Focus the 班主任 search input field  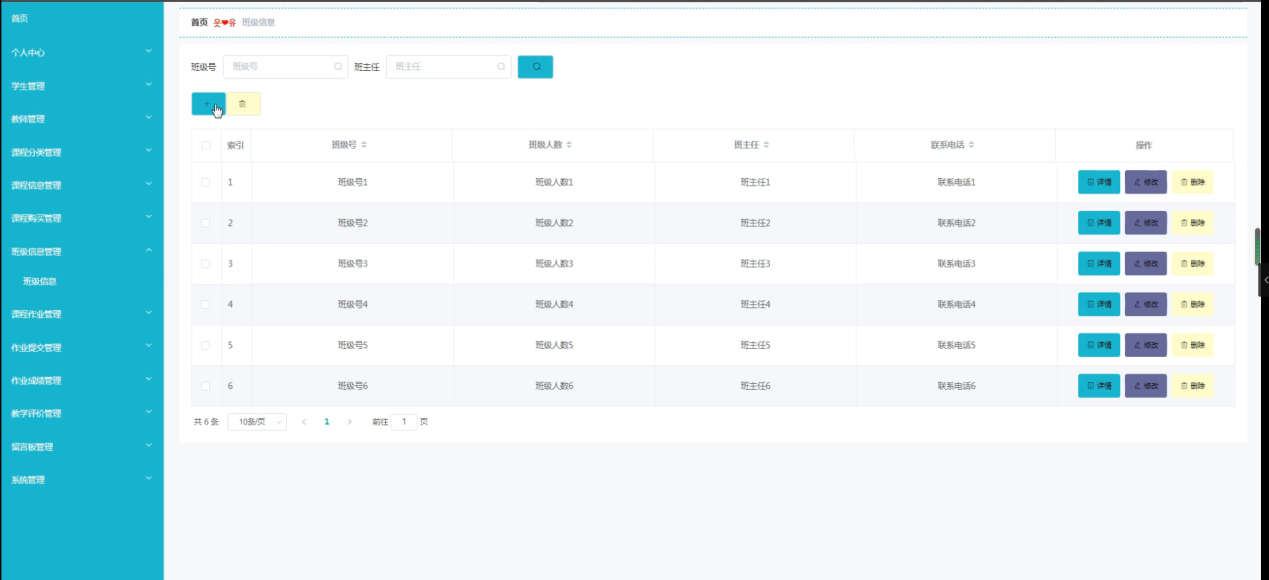448,67
